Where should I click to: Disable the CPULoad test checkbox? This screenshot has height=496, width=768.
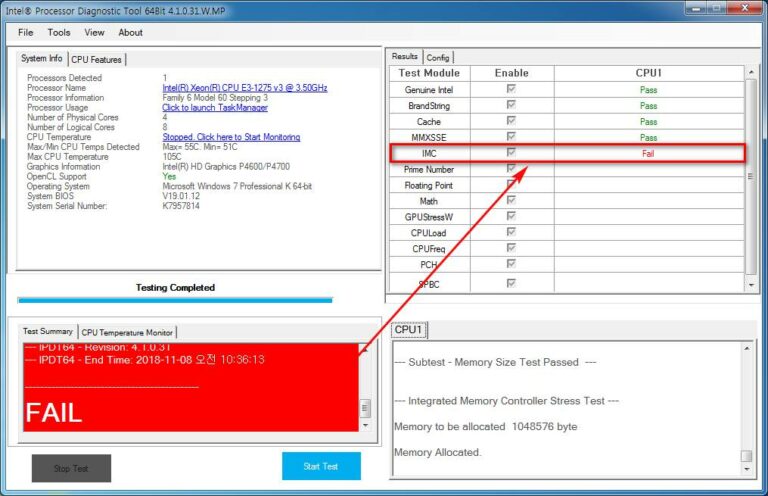(x=512, y=233)
